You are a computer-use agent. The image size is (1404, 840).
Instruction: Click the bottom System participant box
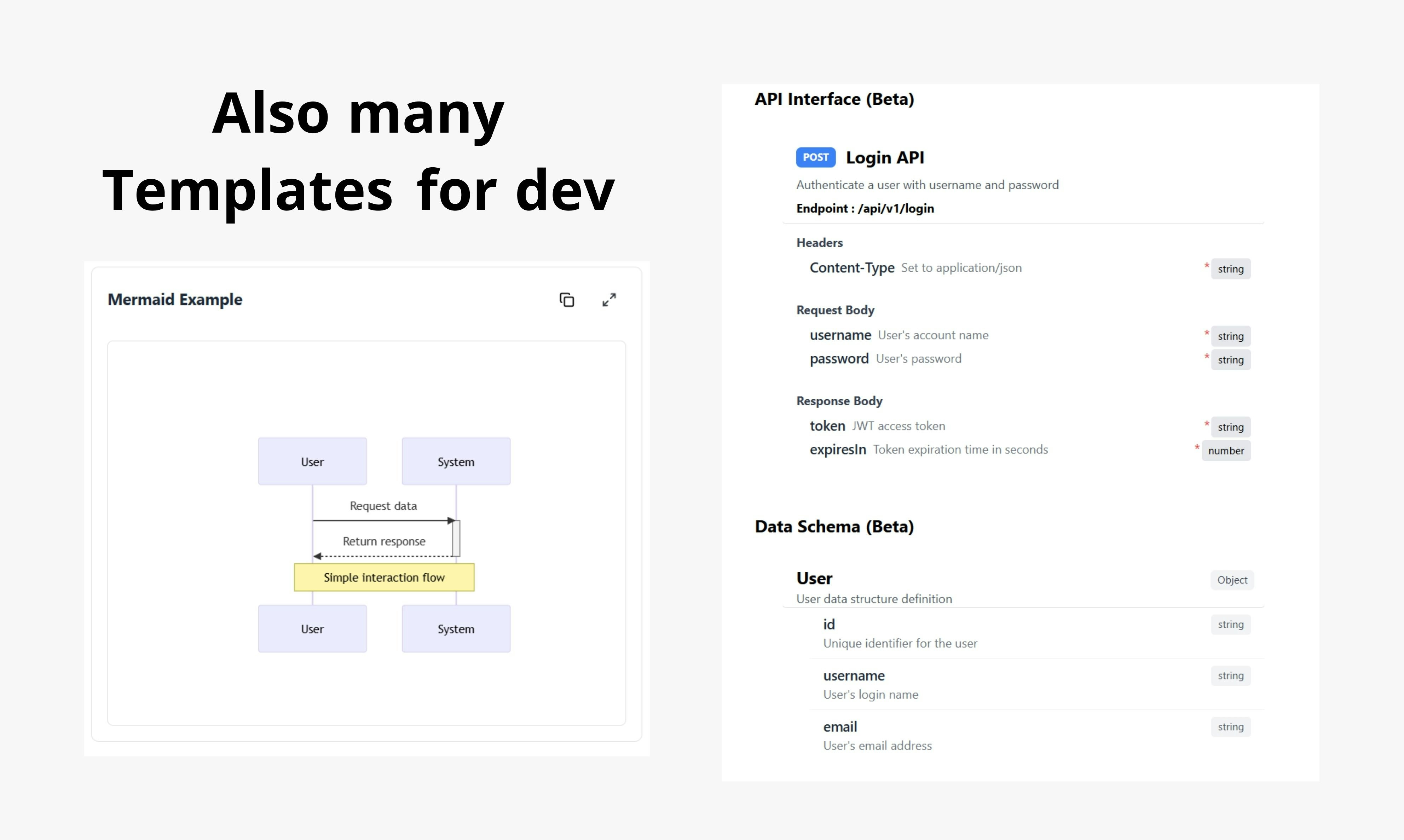[x=456, y=629]
